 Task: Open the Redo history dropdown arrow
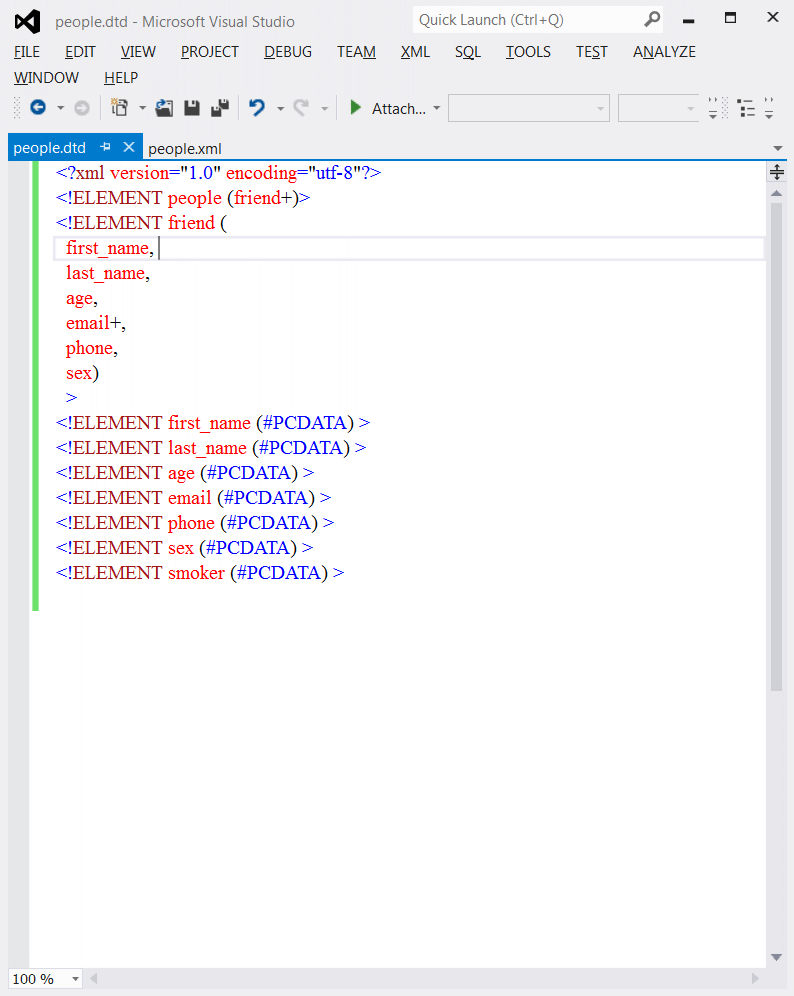coord(325,109)
